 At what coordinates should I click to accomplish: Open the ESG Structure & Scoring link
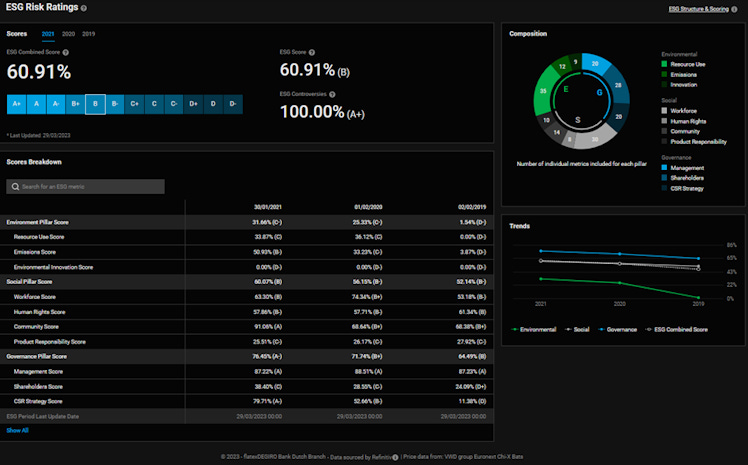click(x=698, y=9)
